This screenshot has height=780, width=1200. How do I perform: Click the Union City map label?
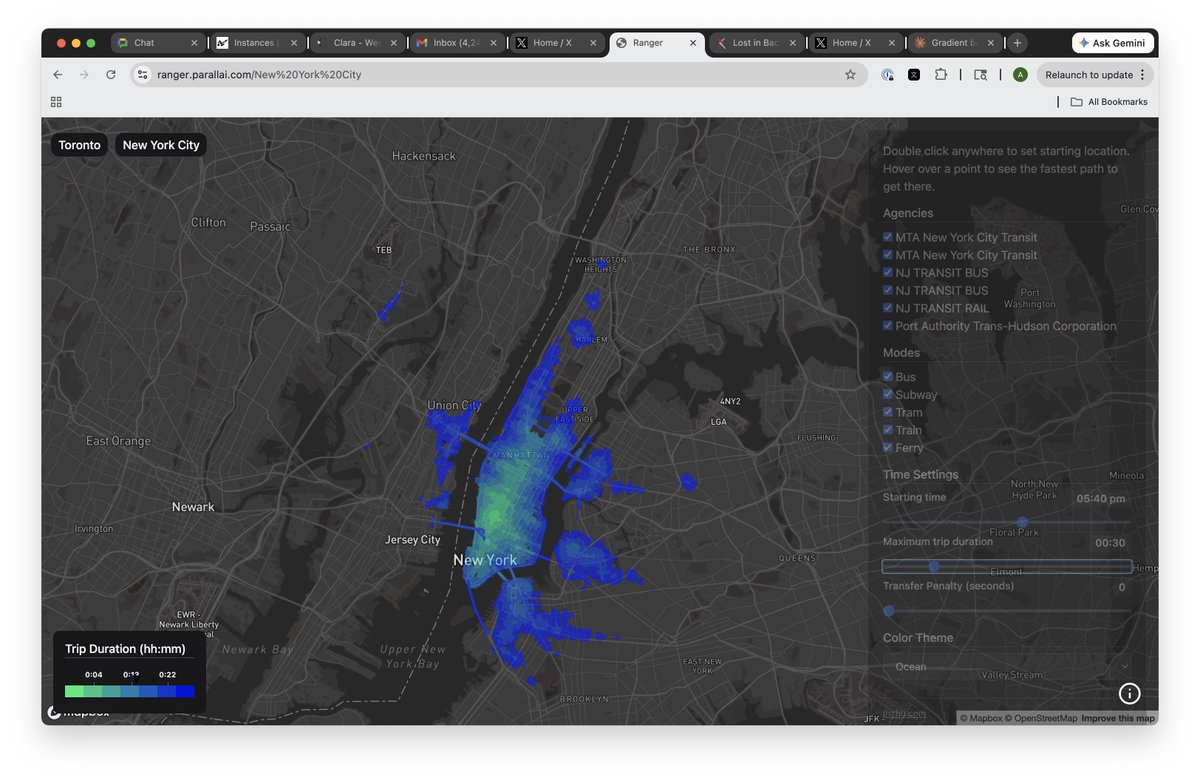pyautogui.click(x=454, y=405)
